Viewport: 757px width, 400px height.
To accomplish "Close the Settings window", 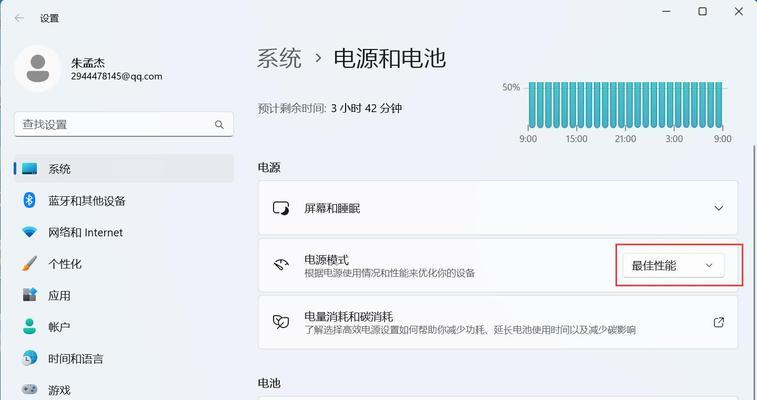I will [739, 12].
